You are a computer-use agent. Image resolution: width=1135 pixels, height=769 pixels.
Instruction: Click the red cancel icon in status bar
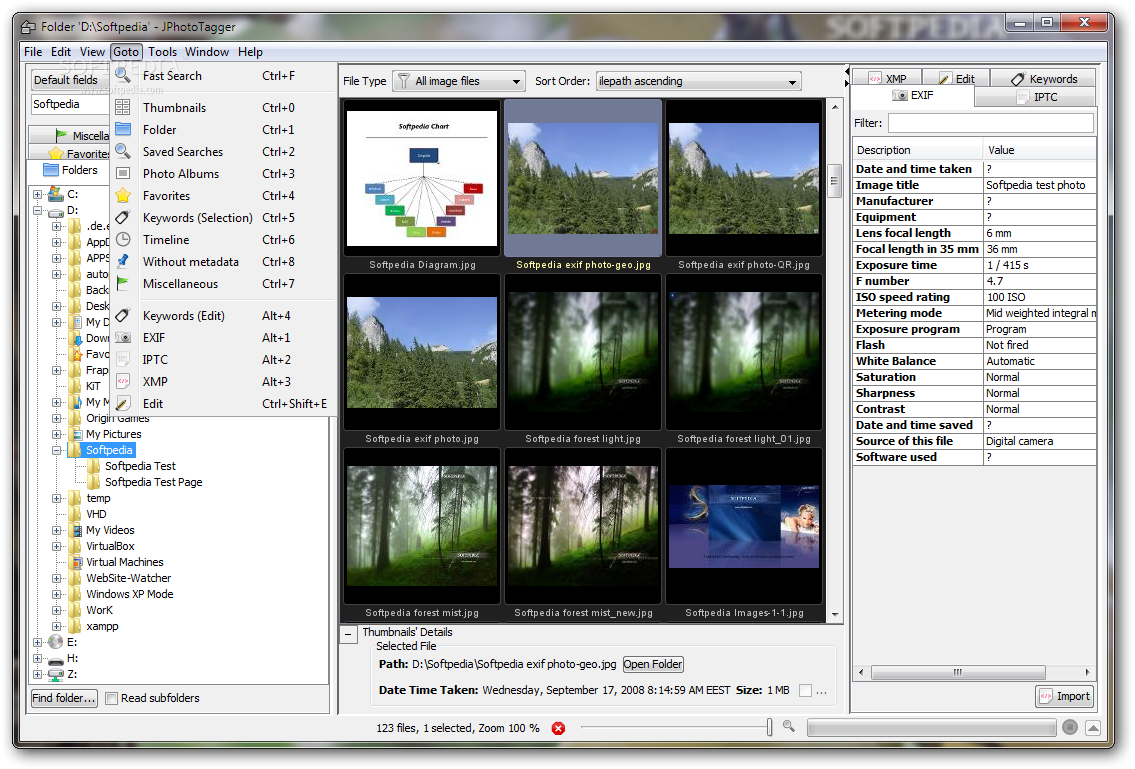(558, 728)
